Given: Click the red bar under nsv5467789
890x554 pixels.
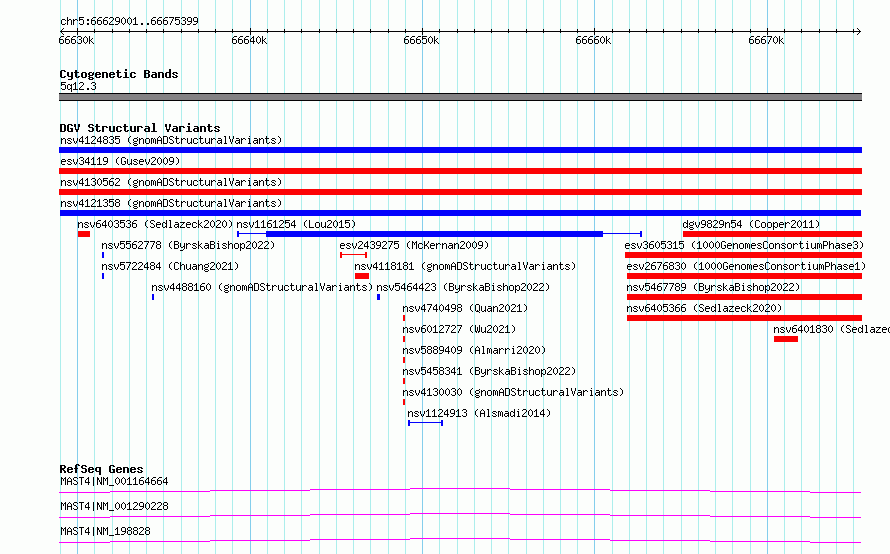Looking at the screenshot, I should (744, 297).
